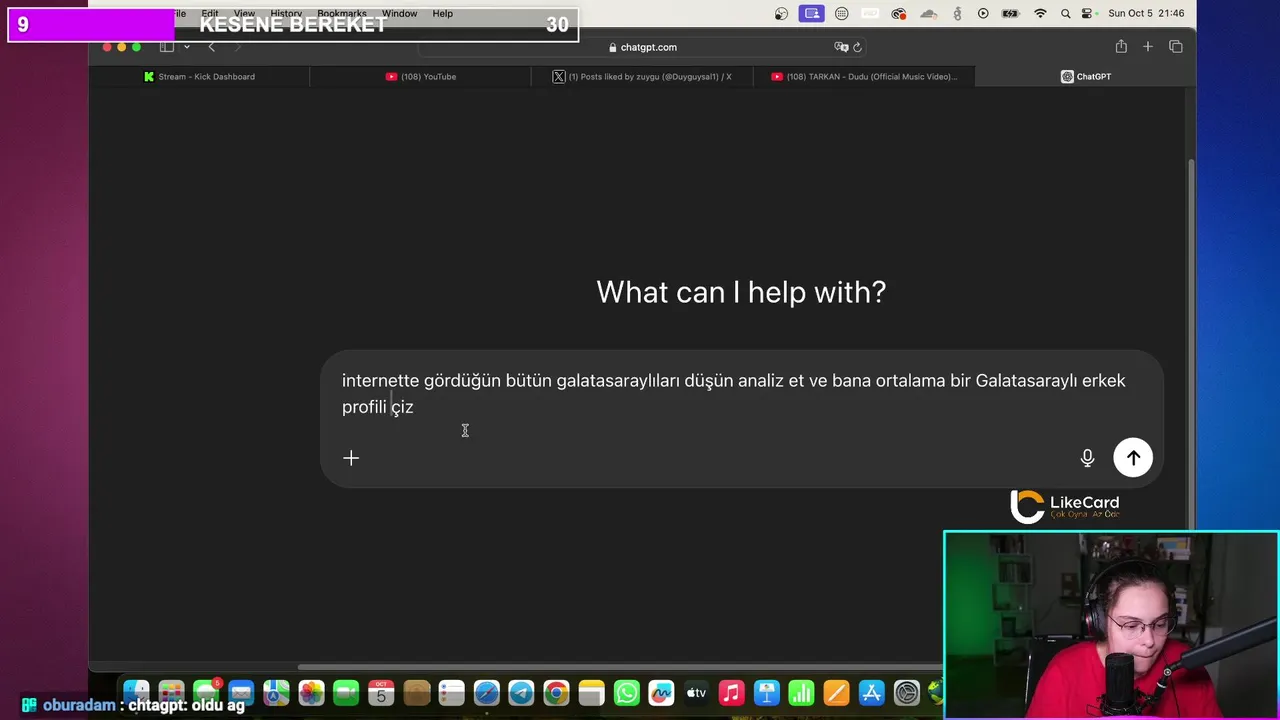Open Finder from the dock
Viewport: 1280px width, 720px height.
[x=136, y=692]
